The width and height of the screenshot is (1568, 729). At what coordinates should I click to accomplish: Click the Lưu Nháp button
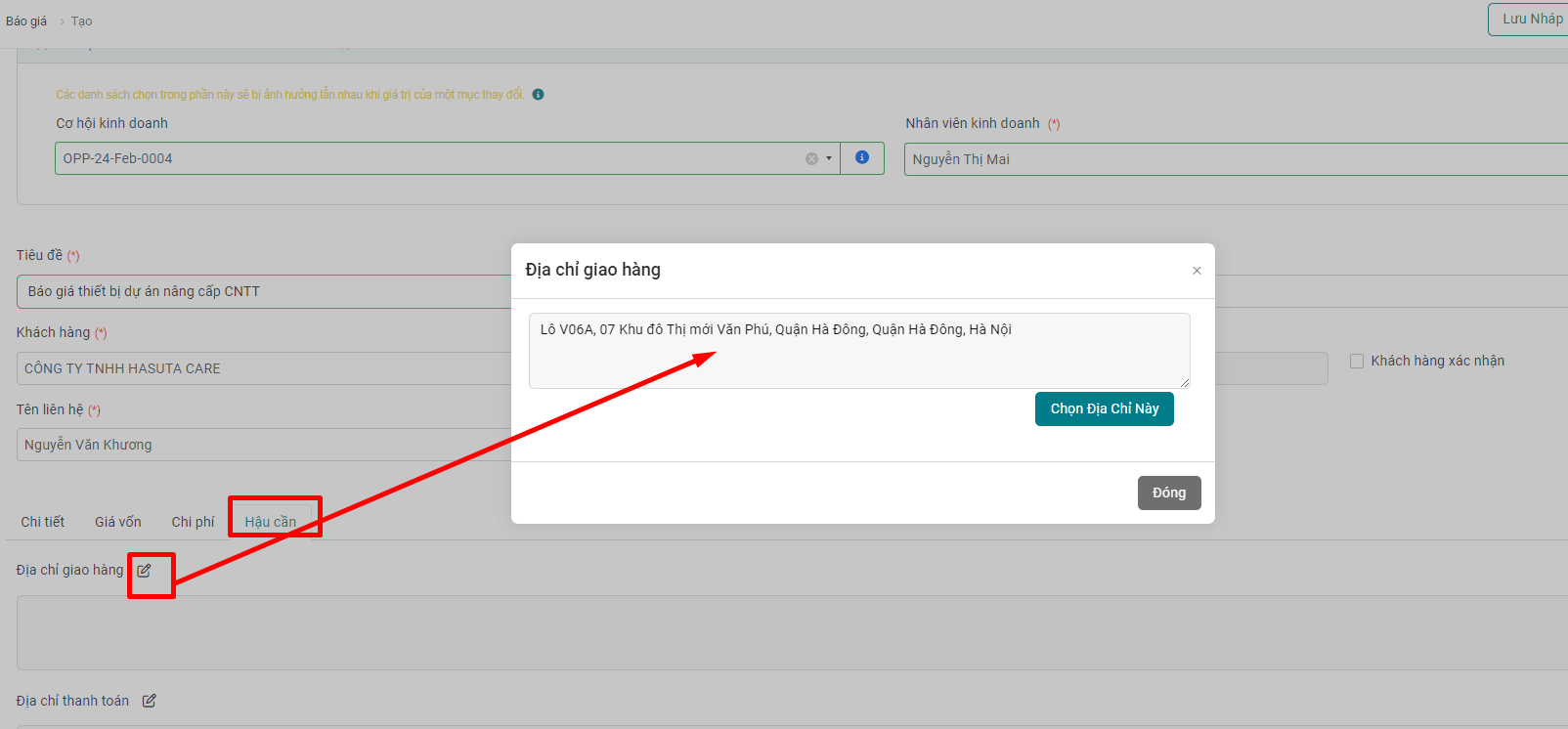pos(1531,20)
